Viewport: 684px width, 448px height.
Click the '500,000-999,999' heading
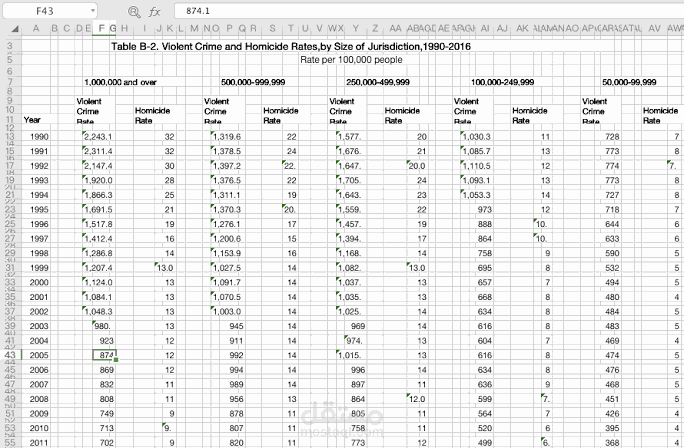pos(253,82)
